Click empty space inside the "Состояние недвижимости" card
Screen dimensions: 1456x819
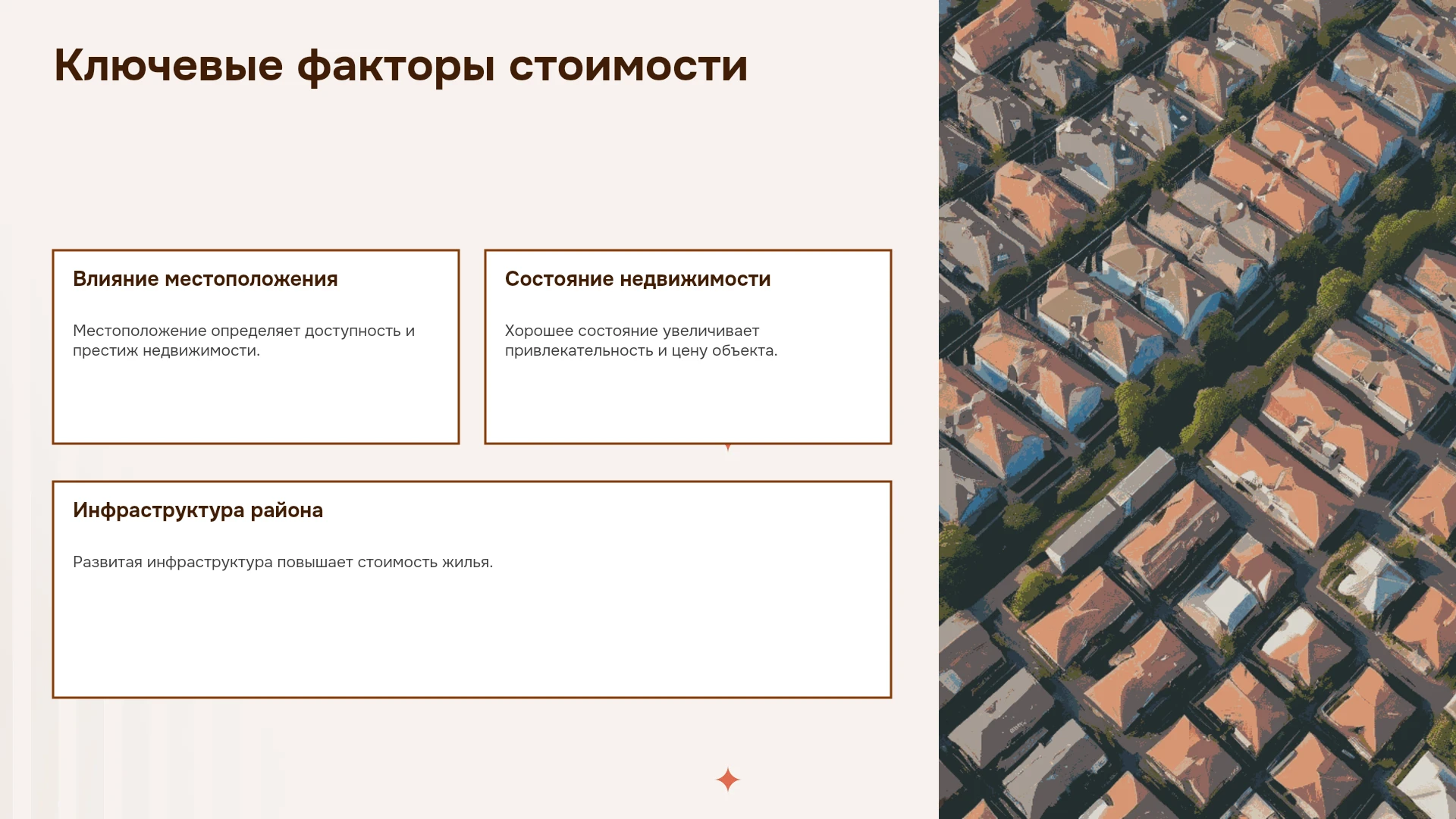click(688, 402)
